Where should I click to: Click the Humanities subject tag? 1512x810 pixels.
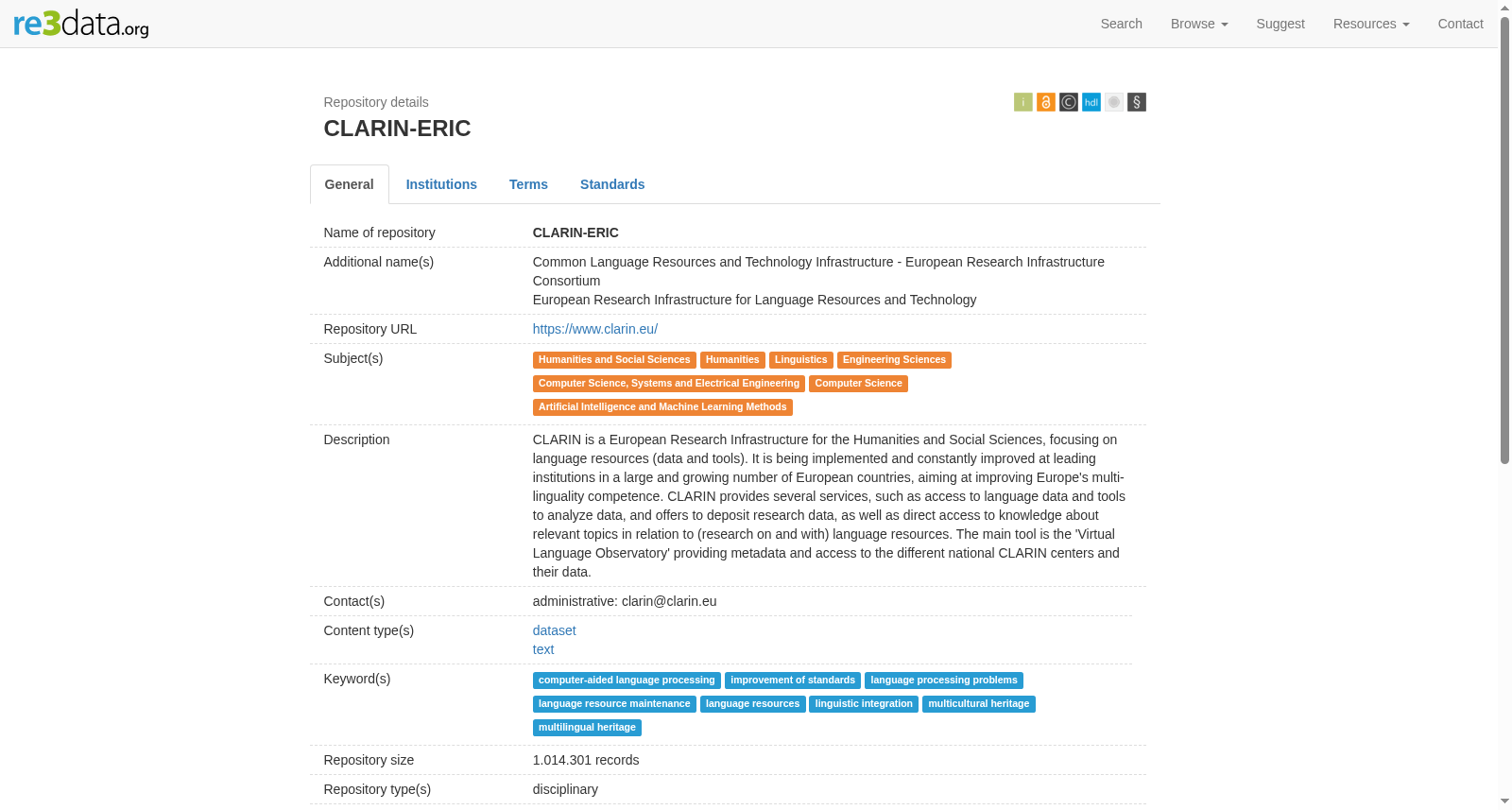pyautogui.click(x=732, y=360)
